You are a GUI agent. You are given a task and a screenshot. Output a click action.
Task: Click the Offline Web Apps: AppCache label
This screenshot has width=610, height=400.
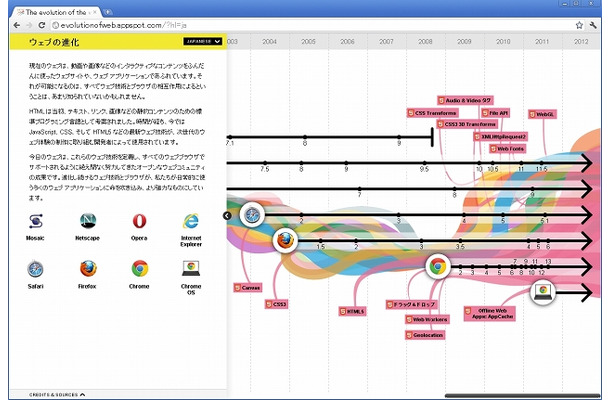[489, 314]
